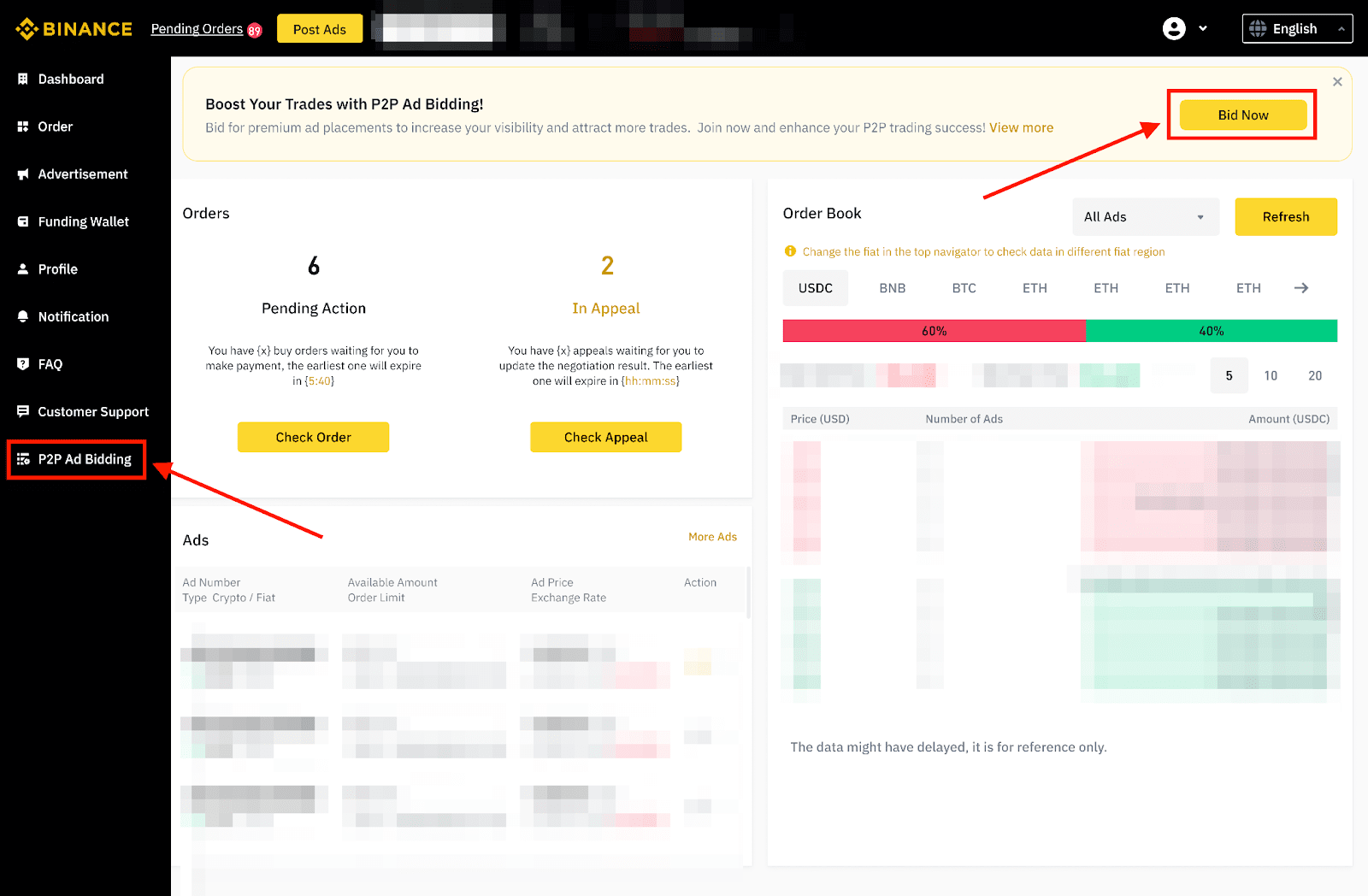The width and height of the screenshot is (1368, 896).
Task: Open the English language selector
Action: [x=1296, y=28]
